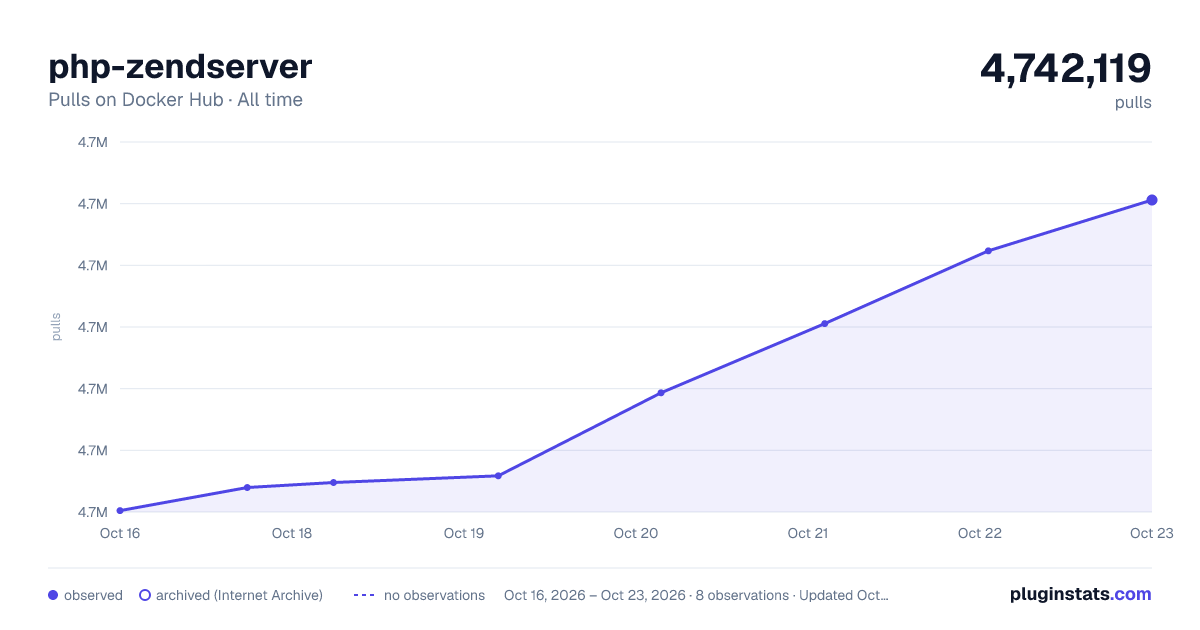1200x630 pixels.
Task: Click the Oct 22 axis label
Action: click(x=980, y=533)
